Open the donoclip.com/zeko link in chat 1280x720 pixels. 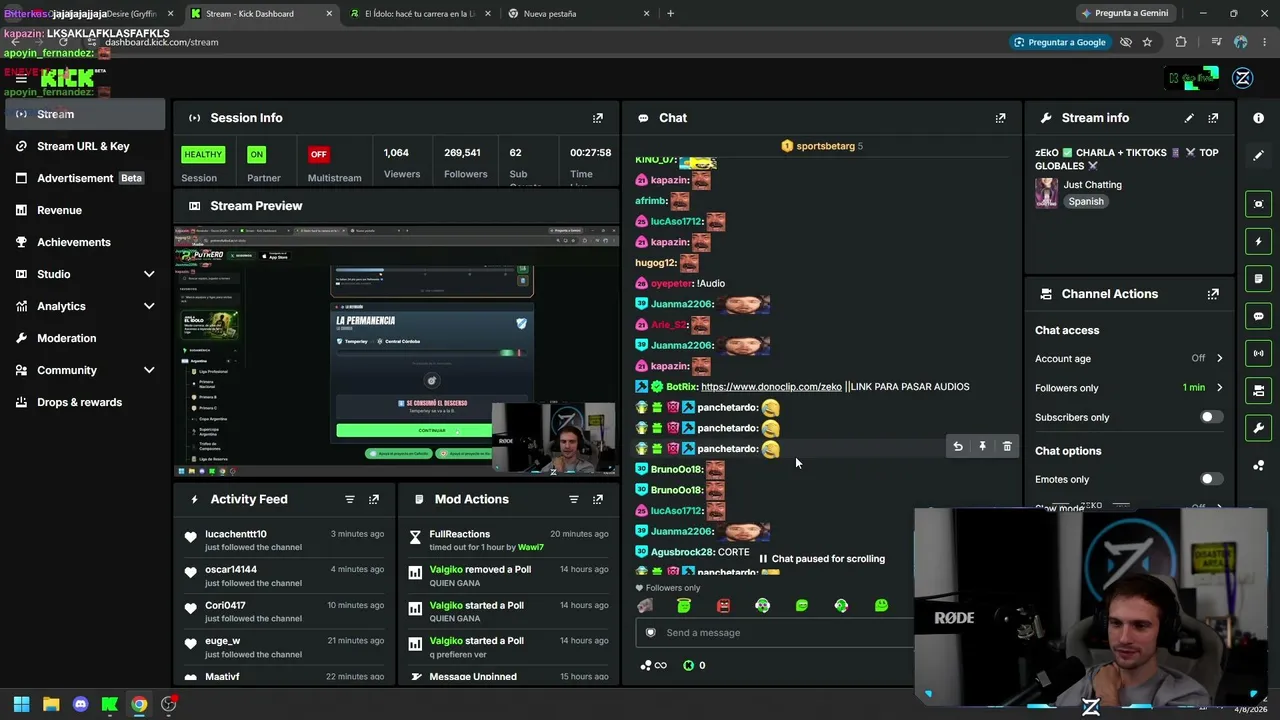click(x=771, y=387)
